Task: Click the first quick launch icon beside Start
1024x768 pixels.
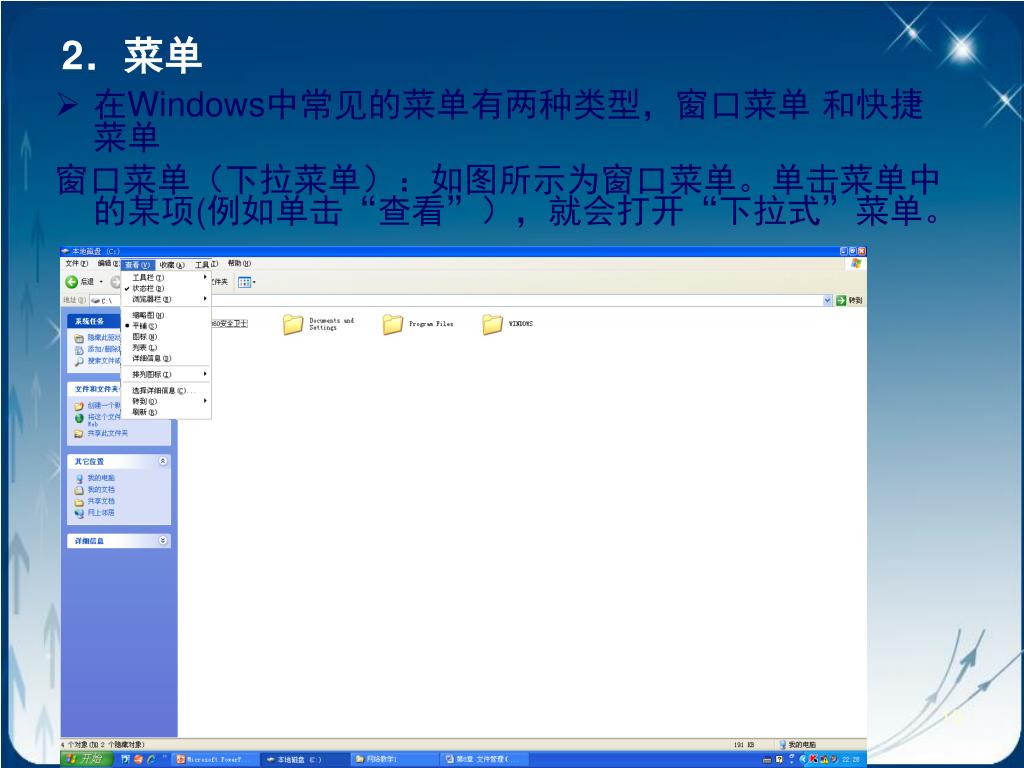Action: 125,760
